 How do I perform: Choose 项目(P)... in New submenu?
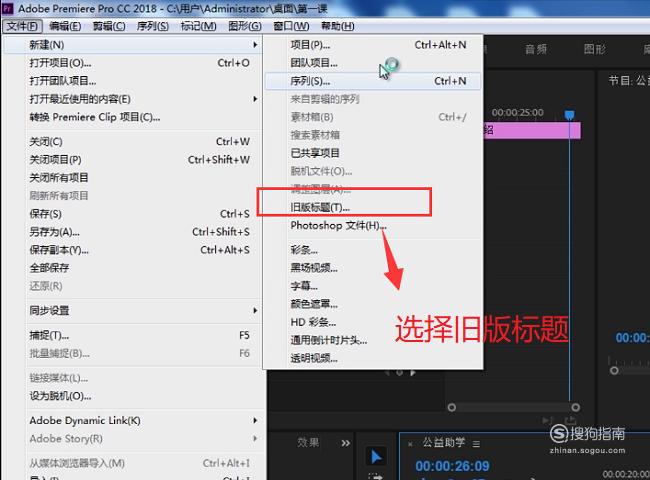tap(373, 45)
